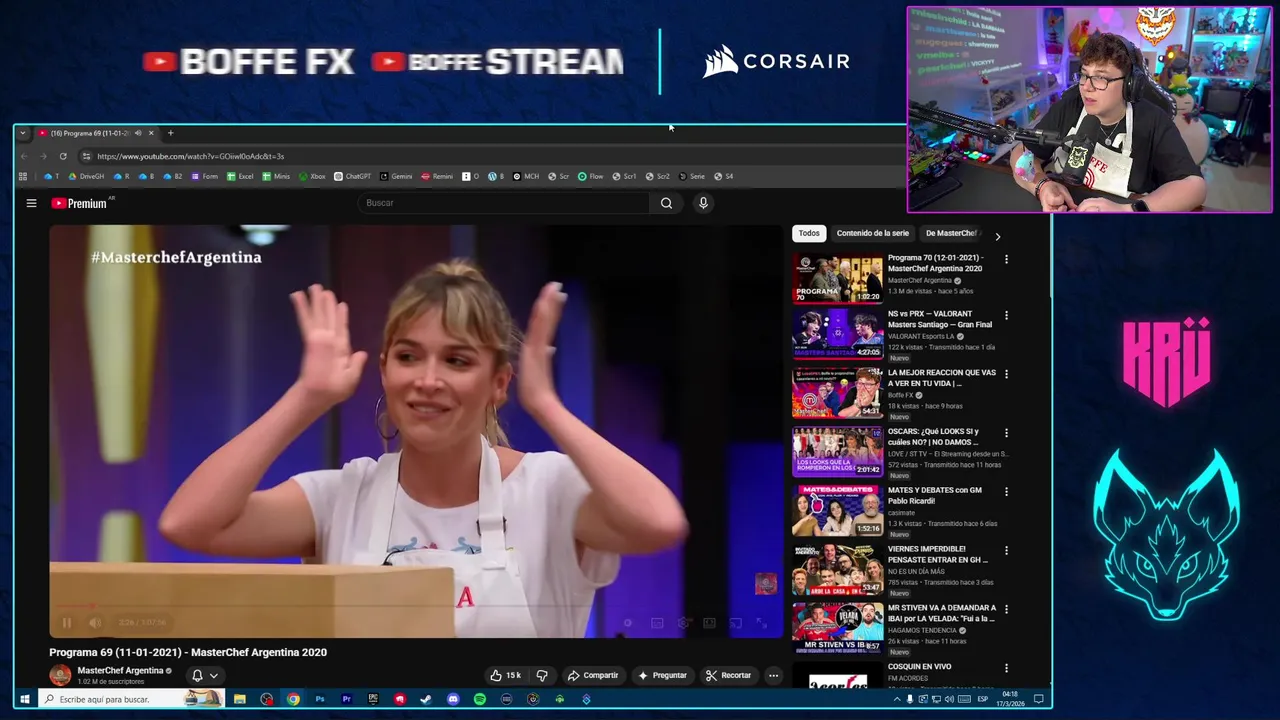Image resolution: width=1280 pixels, height=720 pixels.
Task: Select the De MasterChef chip
Action: point(951,233)
